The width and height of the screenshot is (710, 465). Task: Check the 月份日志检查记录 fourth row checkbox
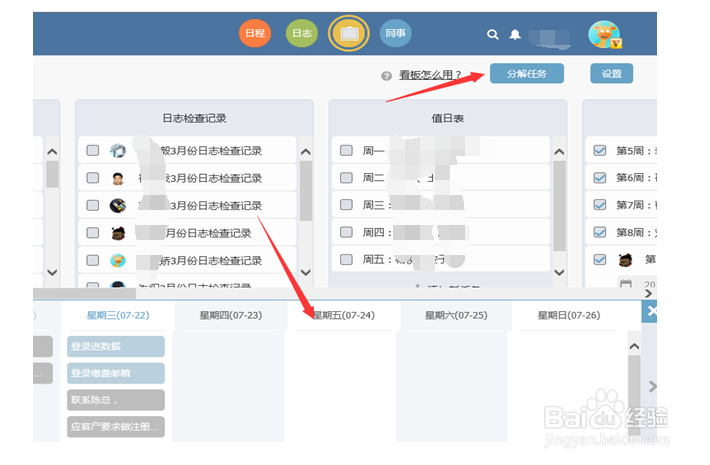[x=93, y=233]
